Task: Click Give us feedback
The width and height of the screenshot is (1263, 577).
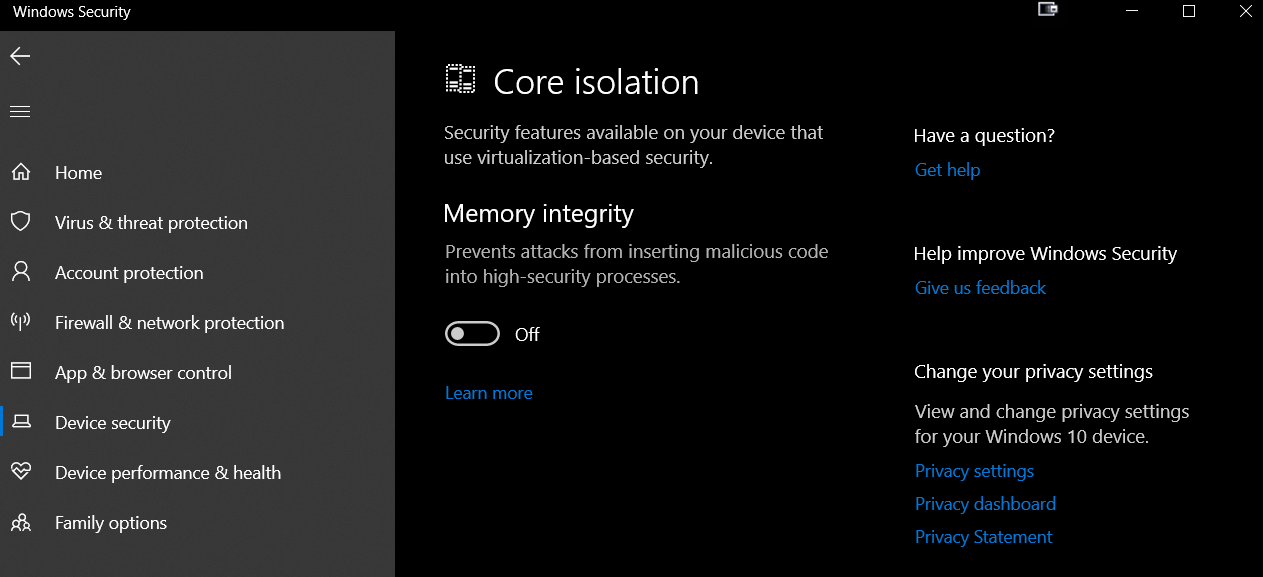Action: click(x=979, y=287)
